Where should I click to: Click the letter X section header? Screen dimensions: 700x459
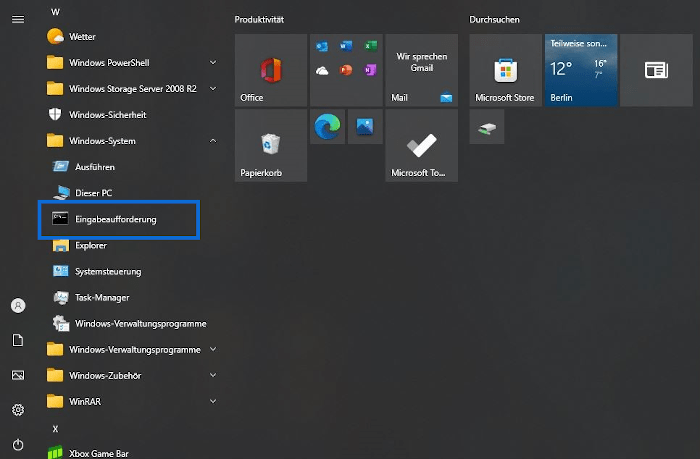pos(55,429)
